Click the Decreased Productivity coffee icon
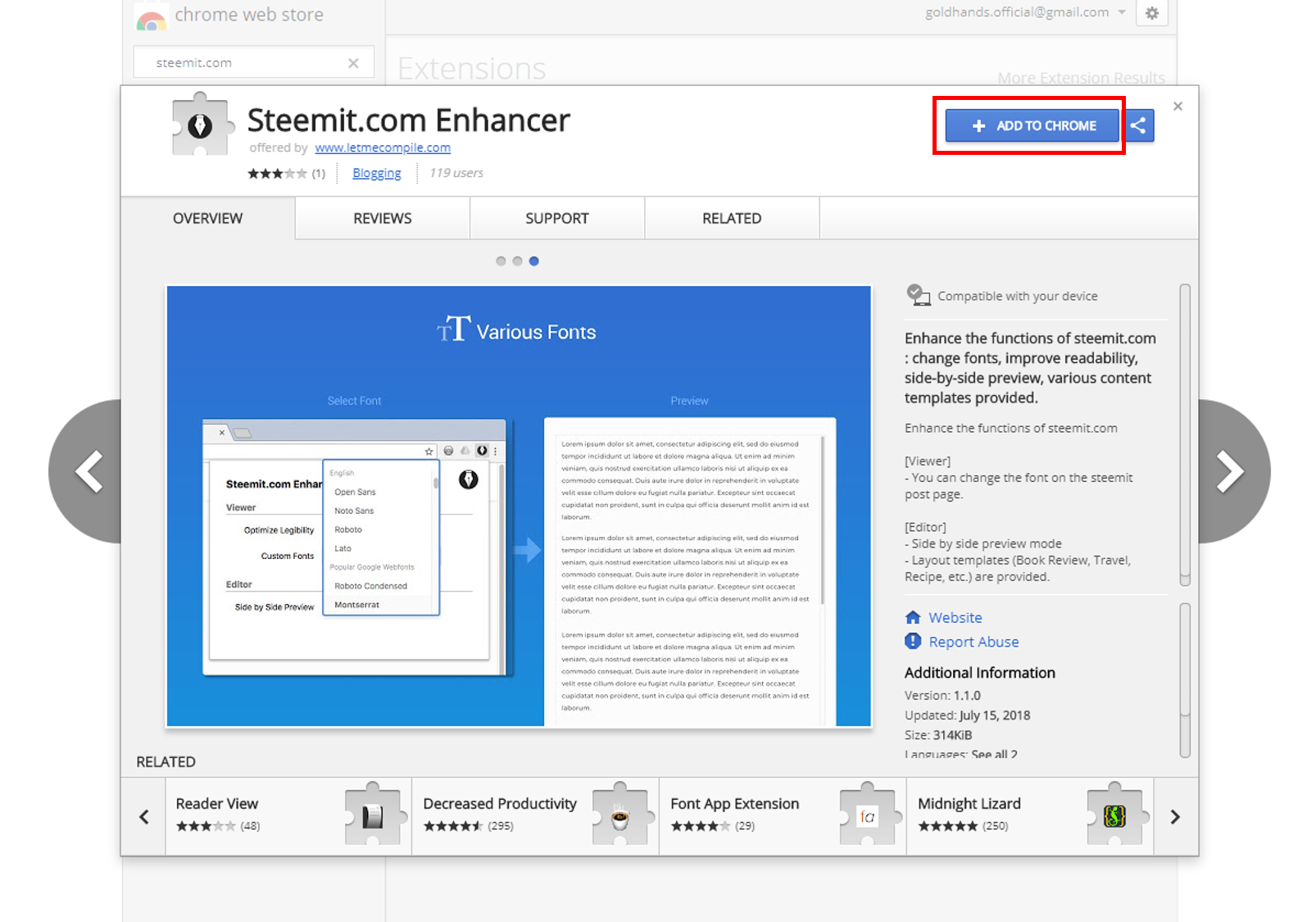The width and height of the screenshot is (1316, 922). point(621,815)
